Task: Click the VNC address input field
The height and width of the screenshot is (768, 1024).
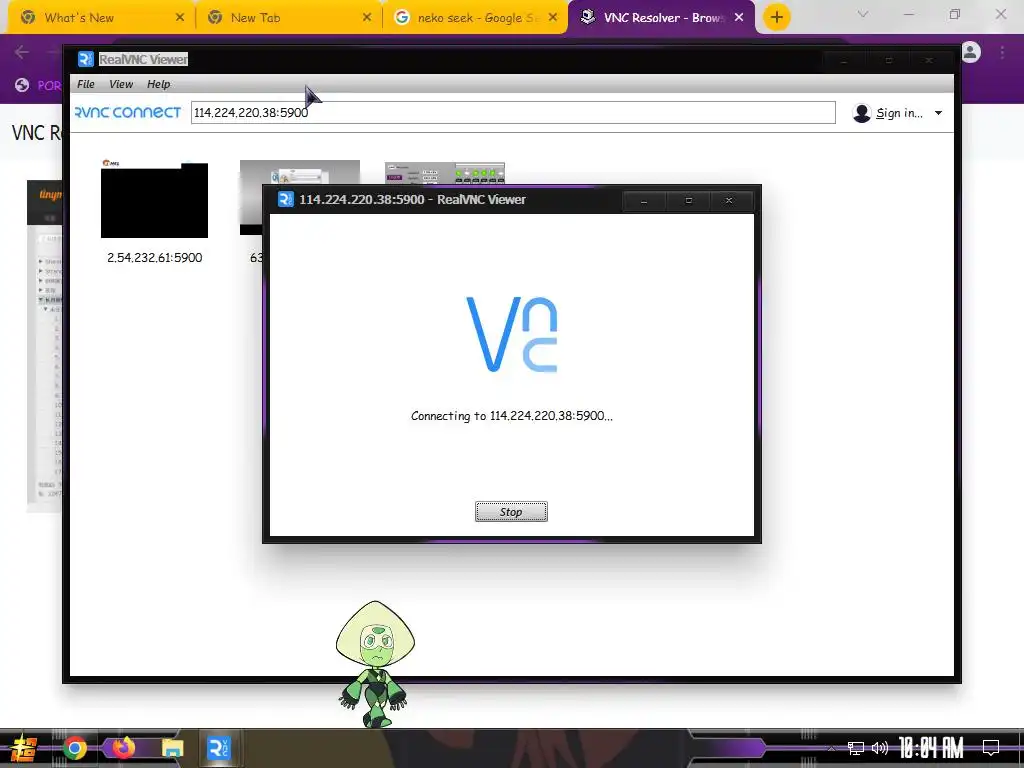Action: point(513,112)
